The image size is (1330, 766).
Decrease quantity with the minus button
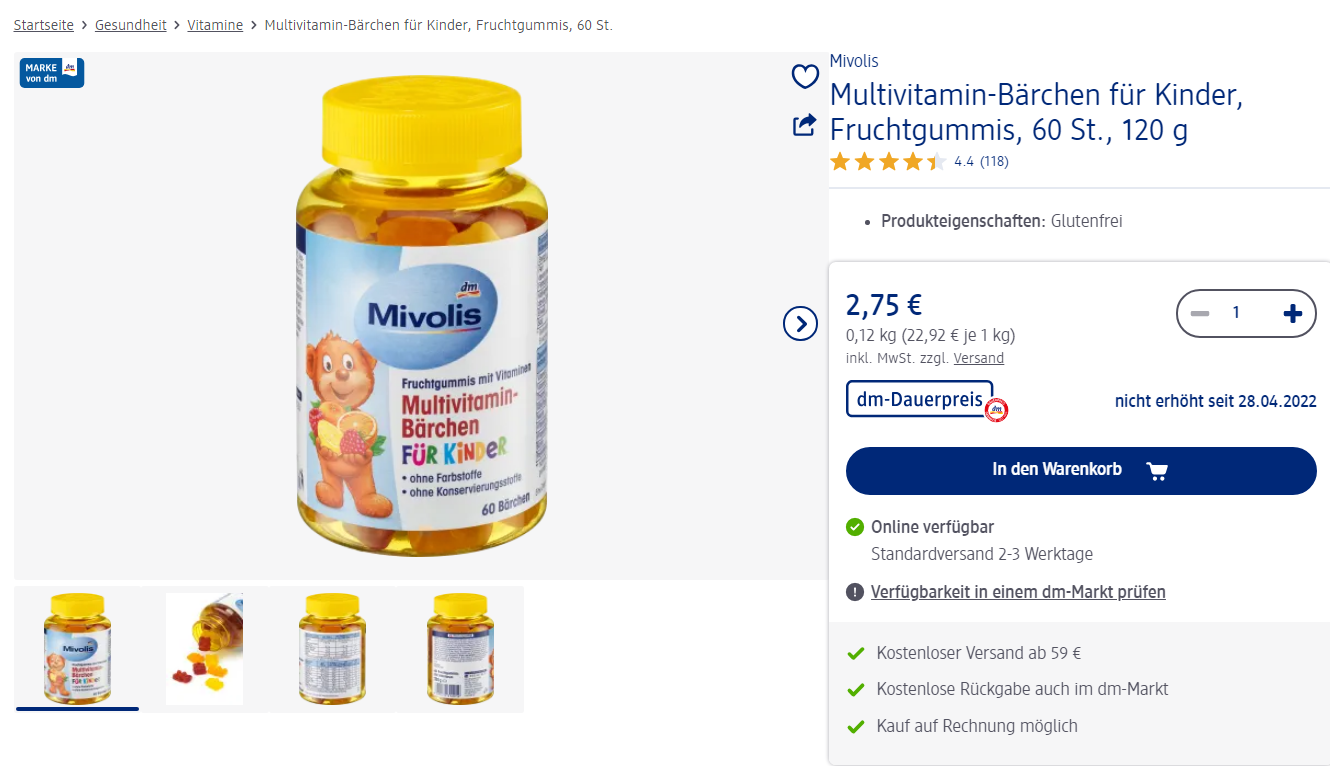pos(1200,314)
